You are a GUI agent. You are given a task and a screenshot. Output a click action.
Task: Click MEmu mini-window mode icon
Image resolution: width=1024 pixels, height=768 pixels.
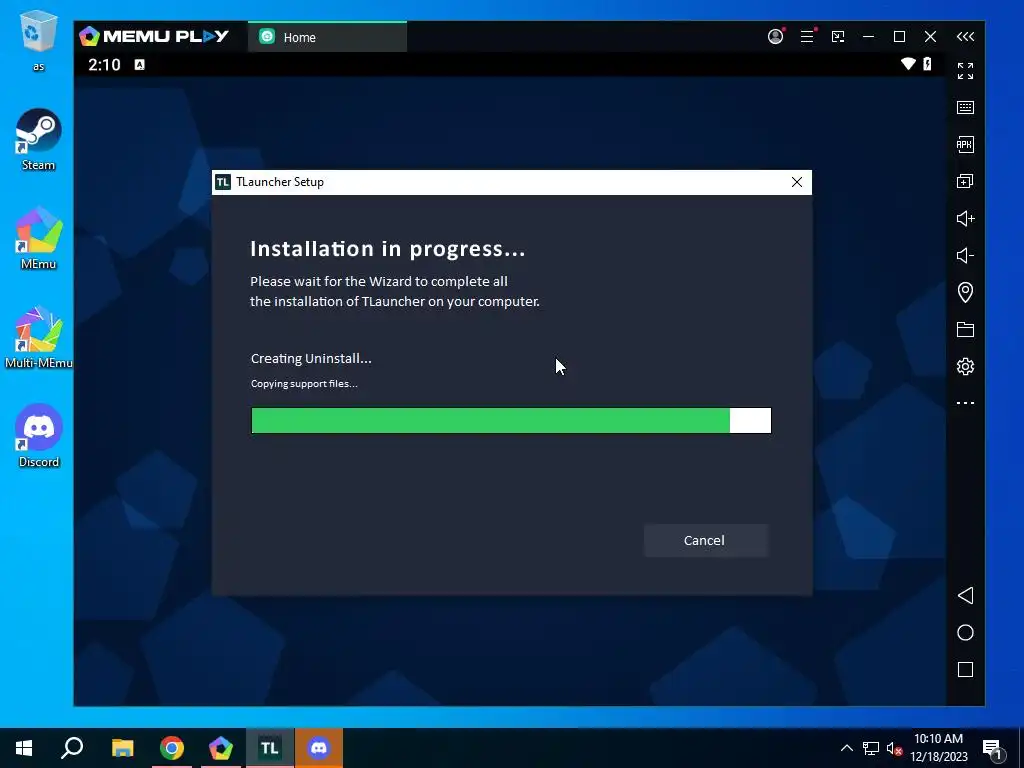click(x=838, y=37)
